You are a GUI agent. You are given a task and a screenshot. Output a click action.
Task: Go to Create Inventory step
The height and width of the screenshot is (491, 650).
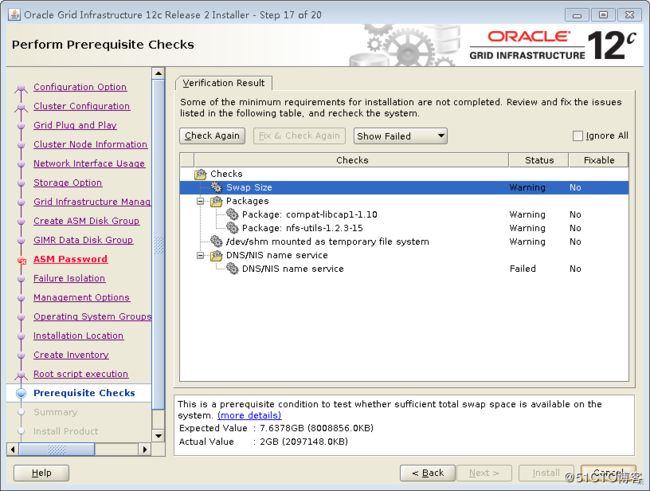71,355
